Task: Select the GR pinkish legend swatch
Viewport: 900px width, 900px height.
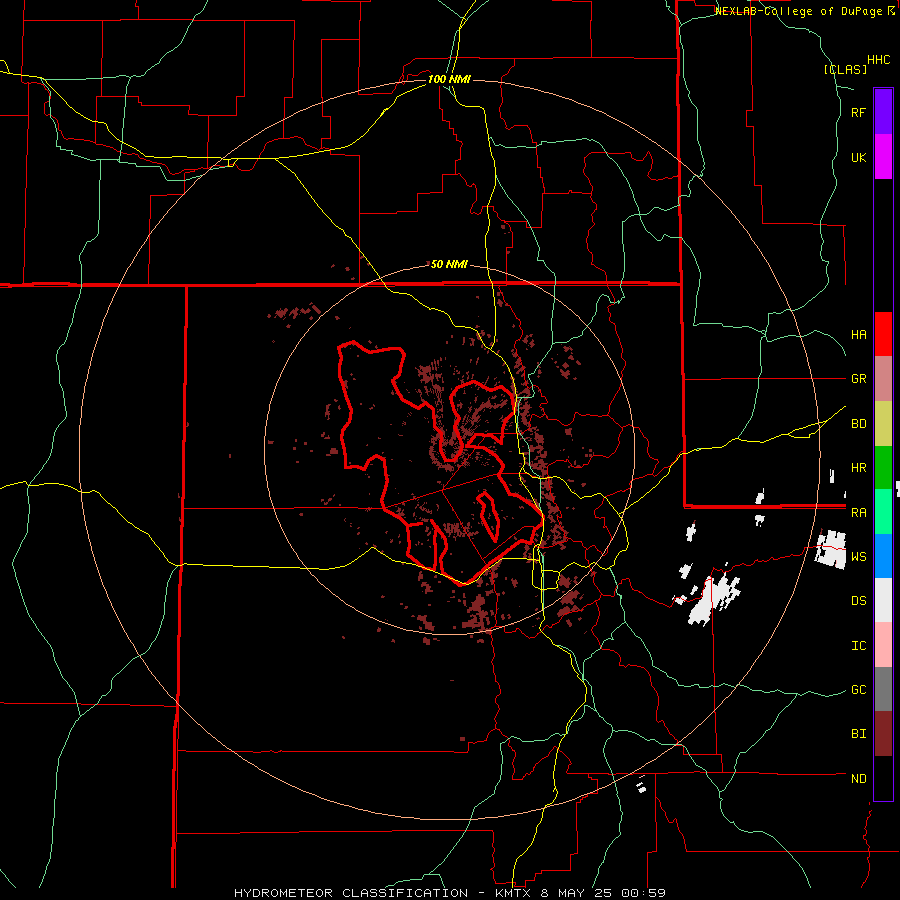Action: point(883,379)
